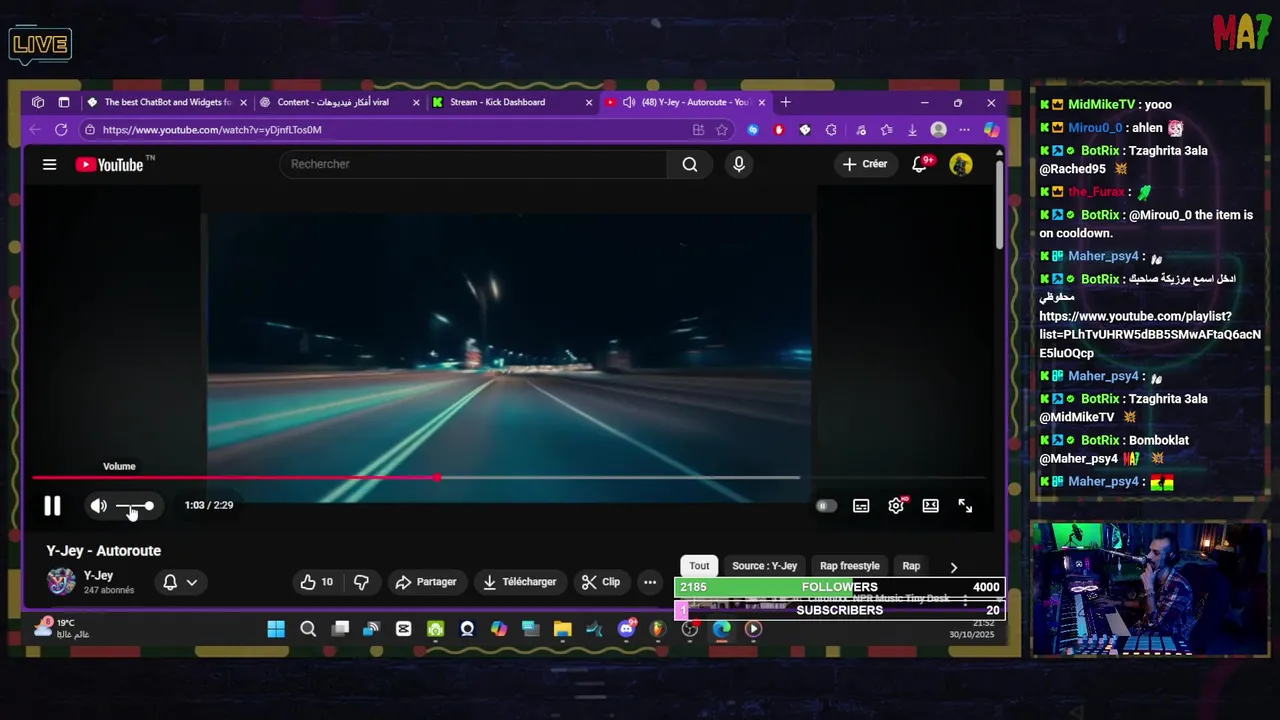The image size is (1280, 720).
Task: Open Discord from the taskbar
Action: pyautogui.click(x=627, y=629)
